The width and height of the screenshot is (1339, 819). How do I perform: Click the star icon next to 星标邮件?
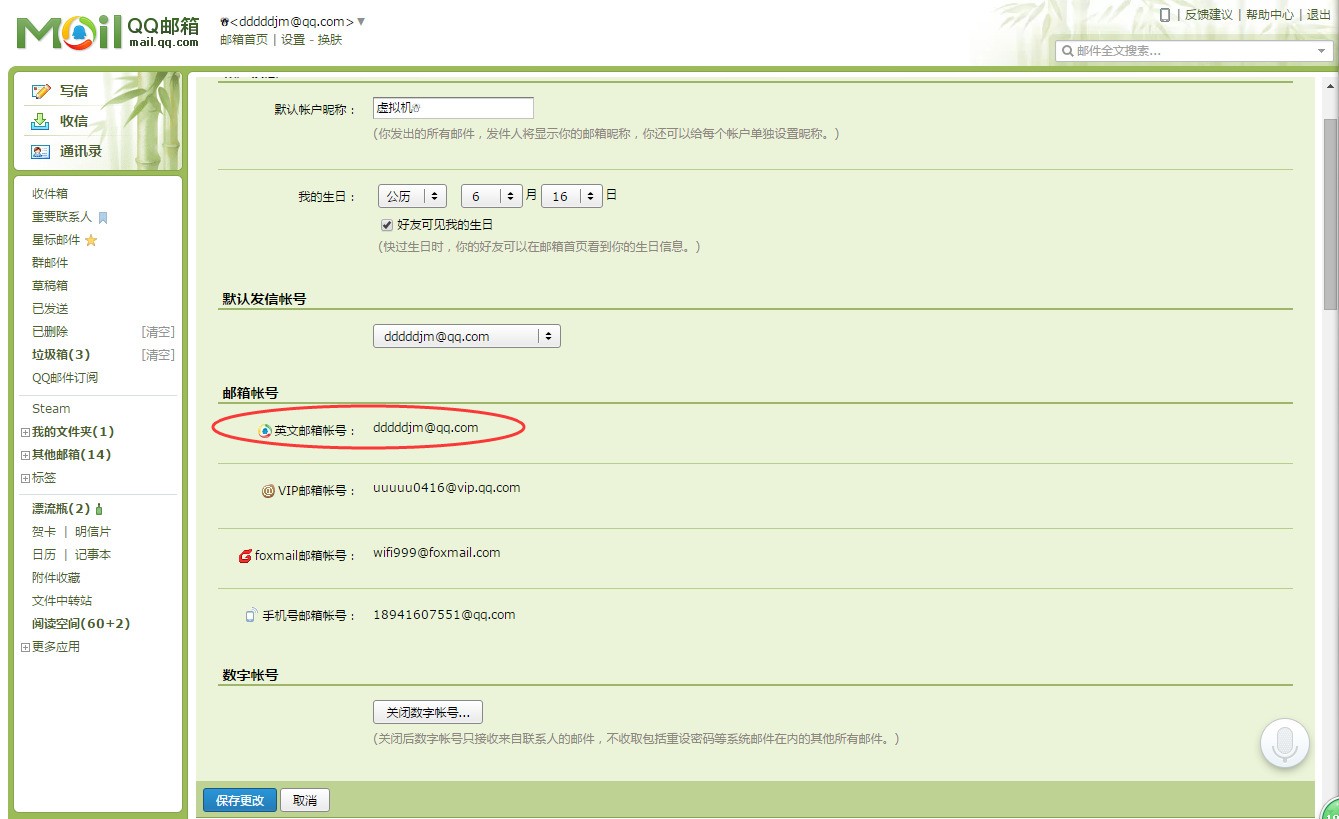click(x=89, y=240)
